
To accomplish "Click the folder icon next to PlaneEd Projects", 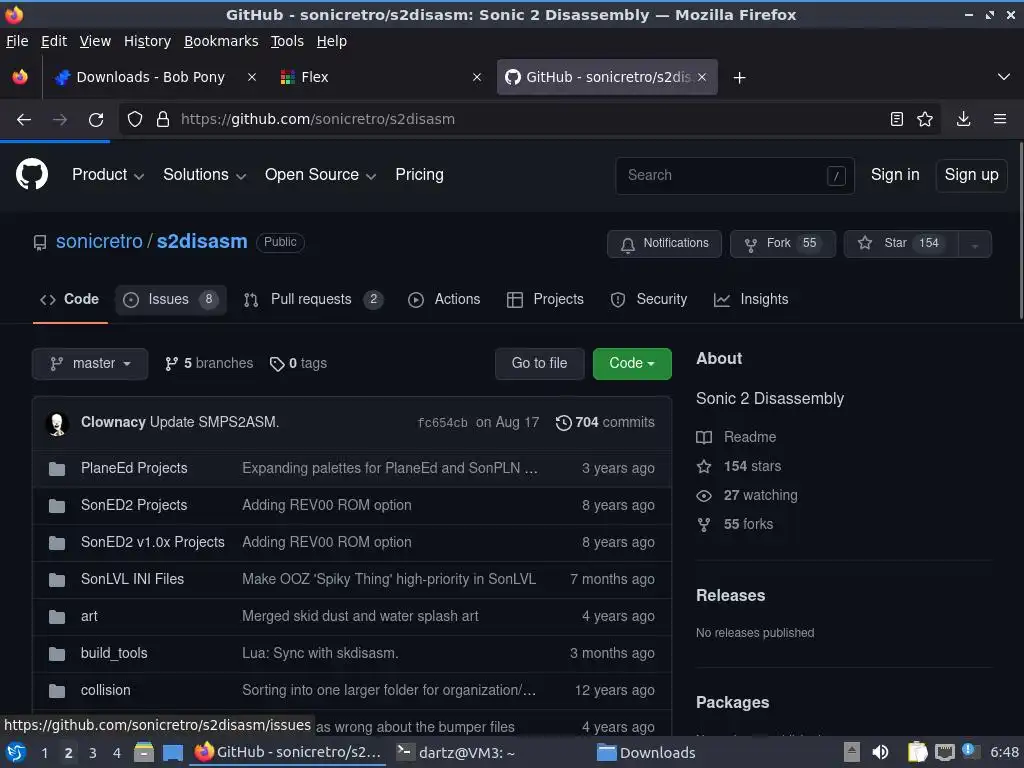I will pyautogui.click(x=57, y=468).
